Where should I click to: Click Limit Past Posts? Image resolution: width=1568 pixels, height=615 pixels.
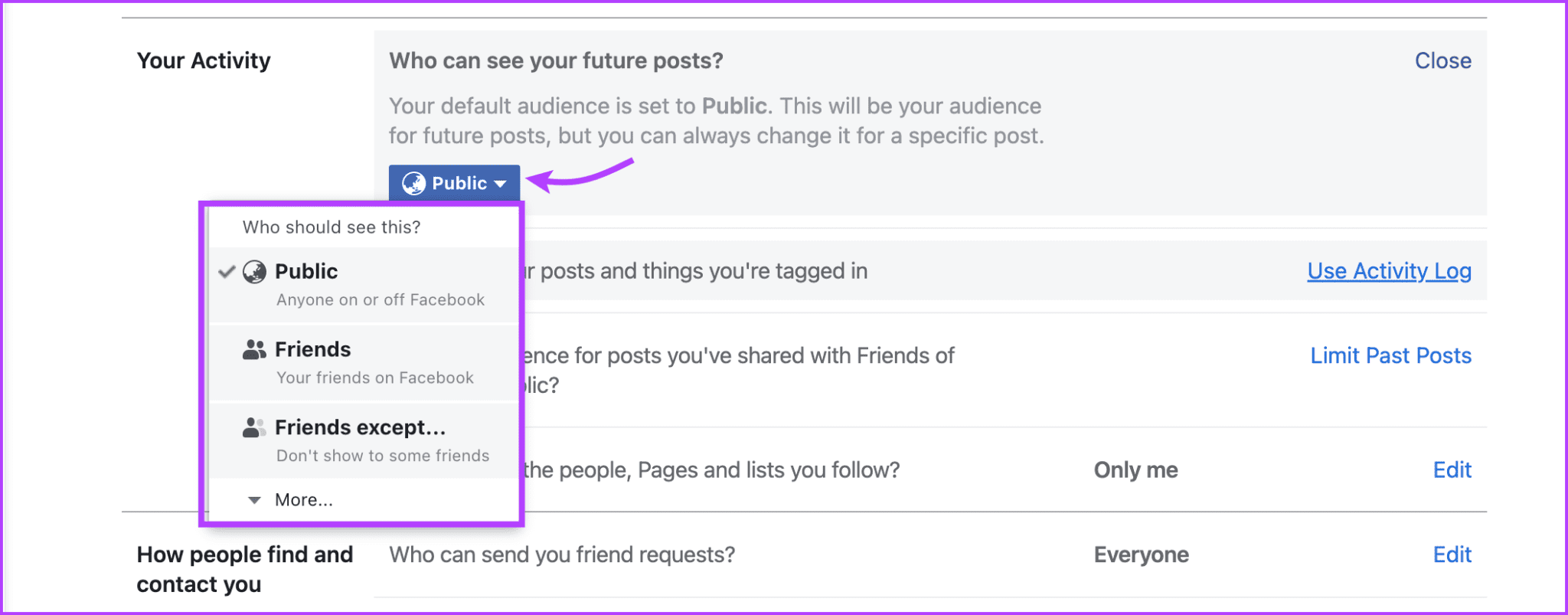pos(1390,355)
